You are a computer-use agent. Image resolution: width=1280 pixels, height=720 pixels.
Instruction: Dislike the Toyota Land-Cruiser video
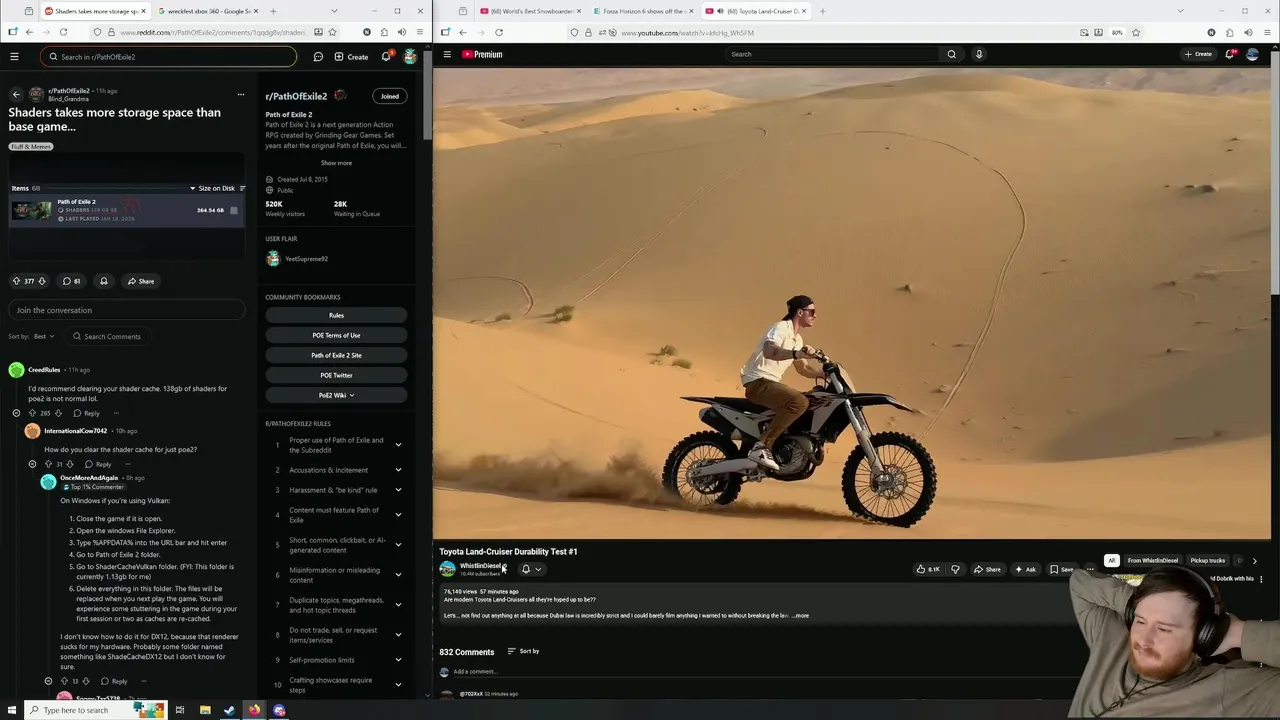955,569
